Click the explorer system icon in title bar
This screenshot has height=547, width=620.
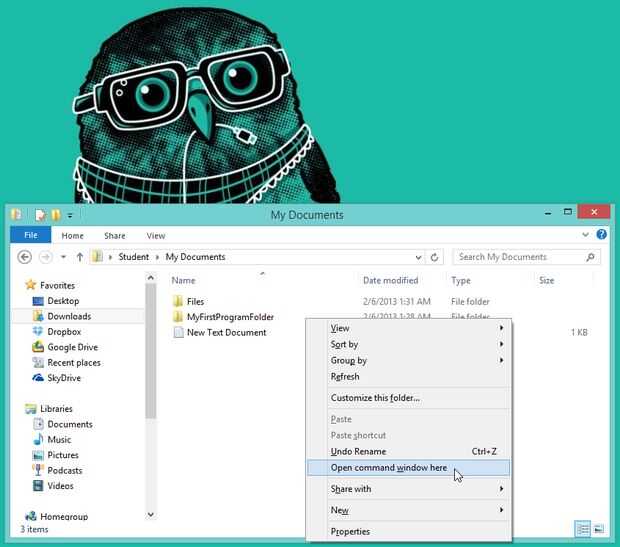16,214
